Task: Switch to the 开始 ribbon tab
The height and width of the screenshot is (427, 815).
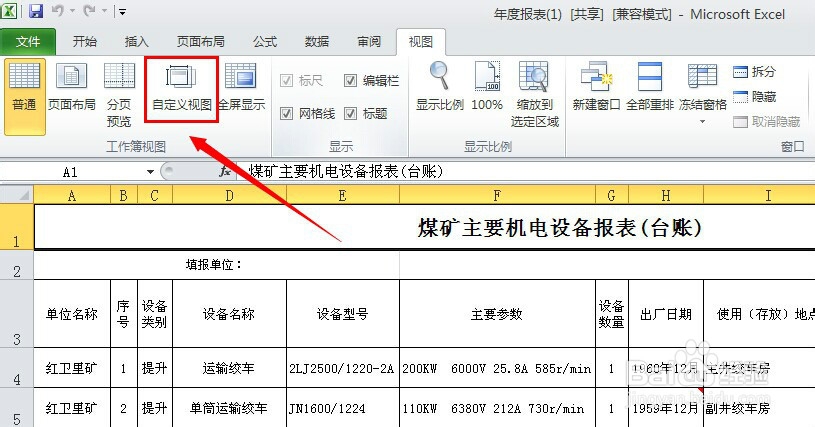Action: (85, 42)
